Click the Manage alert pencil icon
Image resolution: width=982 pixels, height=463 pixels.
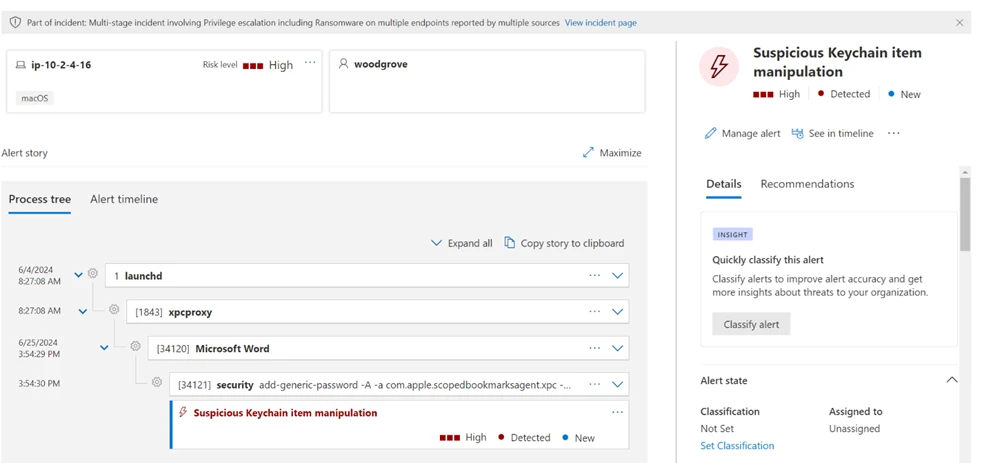[x=711, y=133]
